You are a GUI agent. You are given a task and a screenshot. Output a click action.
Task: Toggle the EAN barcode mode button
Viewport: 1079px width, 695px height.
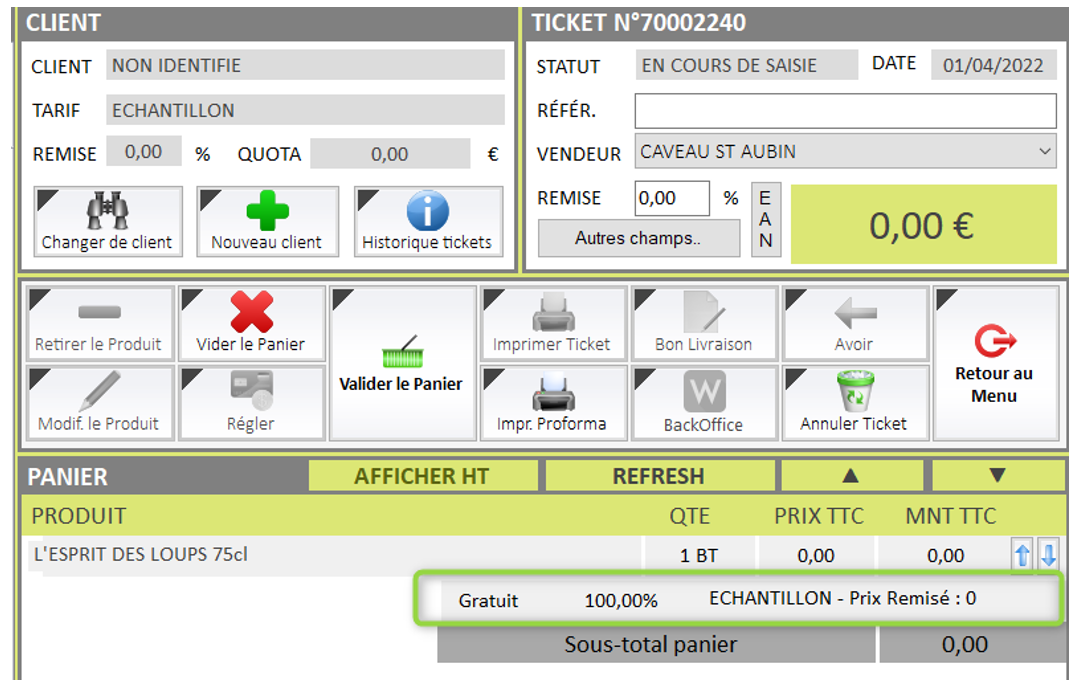pyautogui.click(x=765, y=220)
